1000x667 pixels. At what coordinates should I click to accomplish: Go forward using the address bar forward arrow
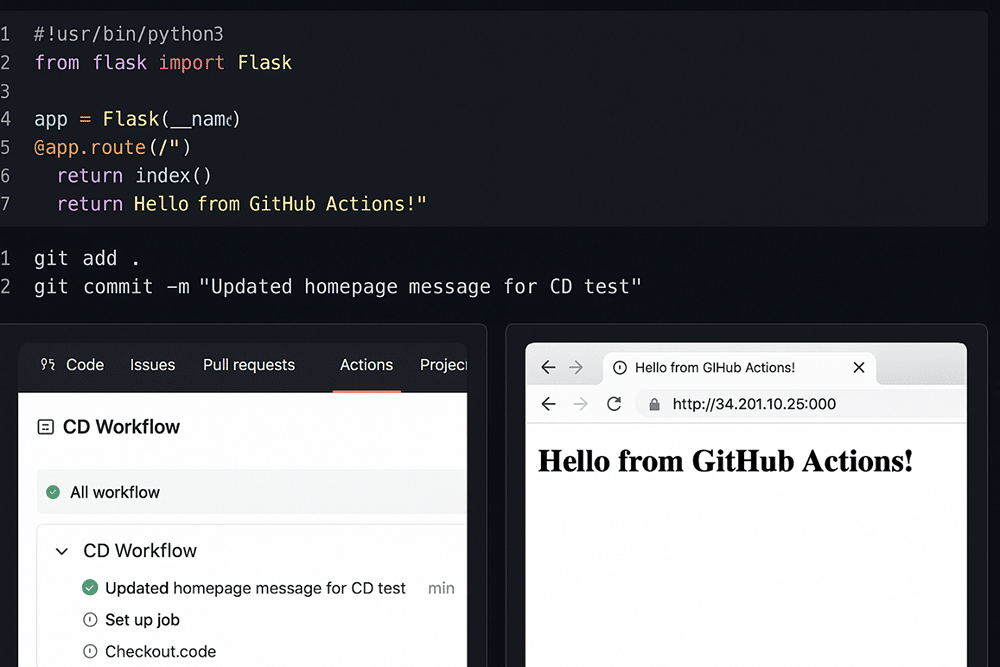click(x=580, y=404)
